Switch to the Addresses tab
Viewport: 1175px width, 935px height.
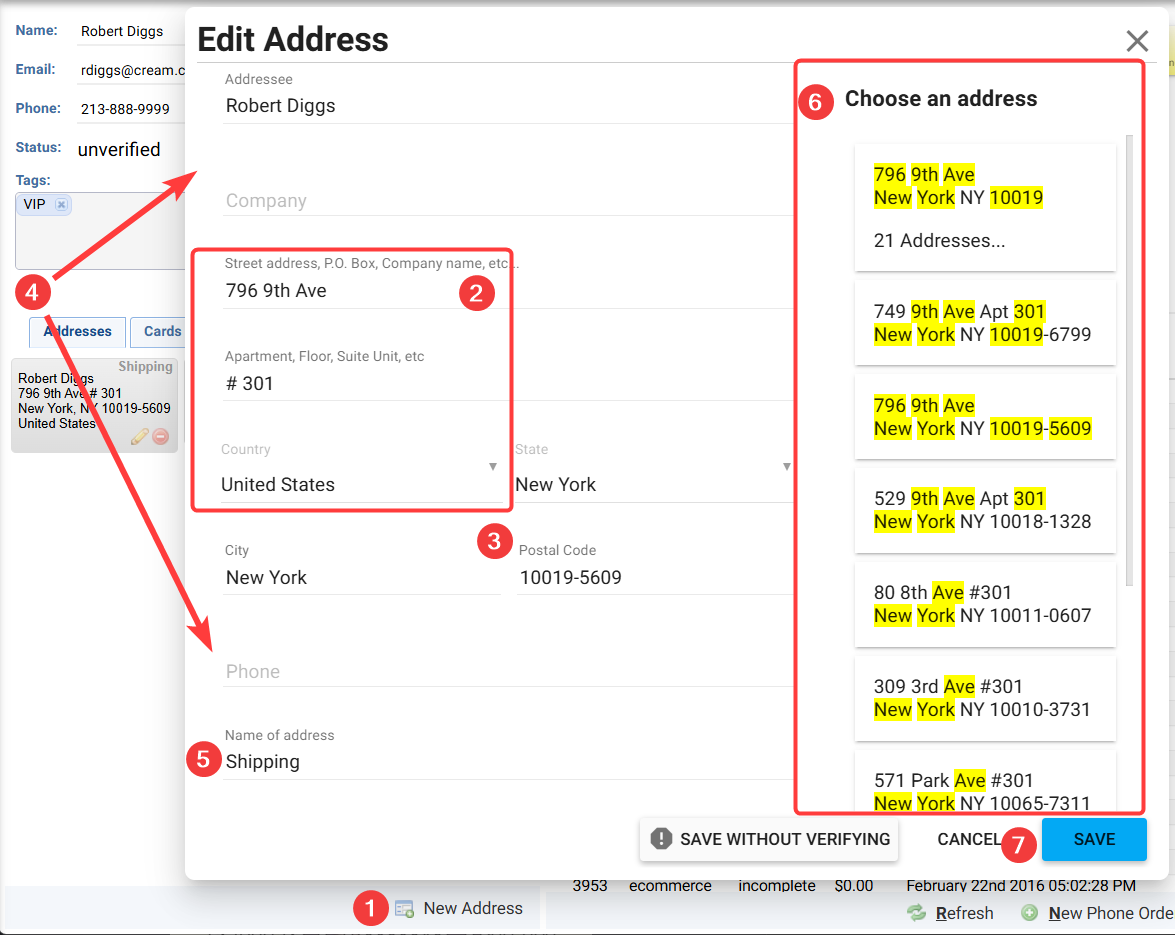(78, 332)
